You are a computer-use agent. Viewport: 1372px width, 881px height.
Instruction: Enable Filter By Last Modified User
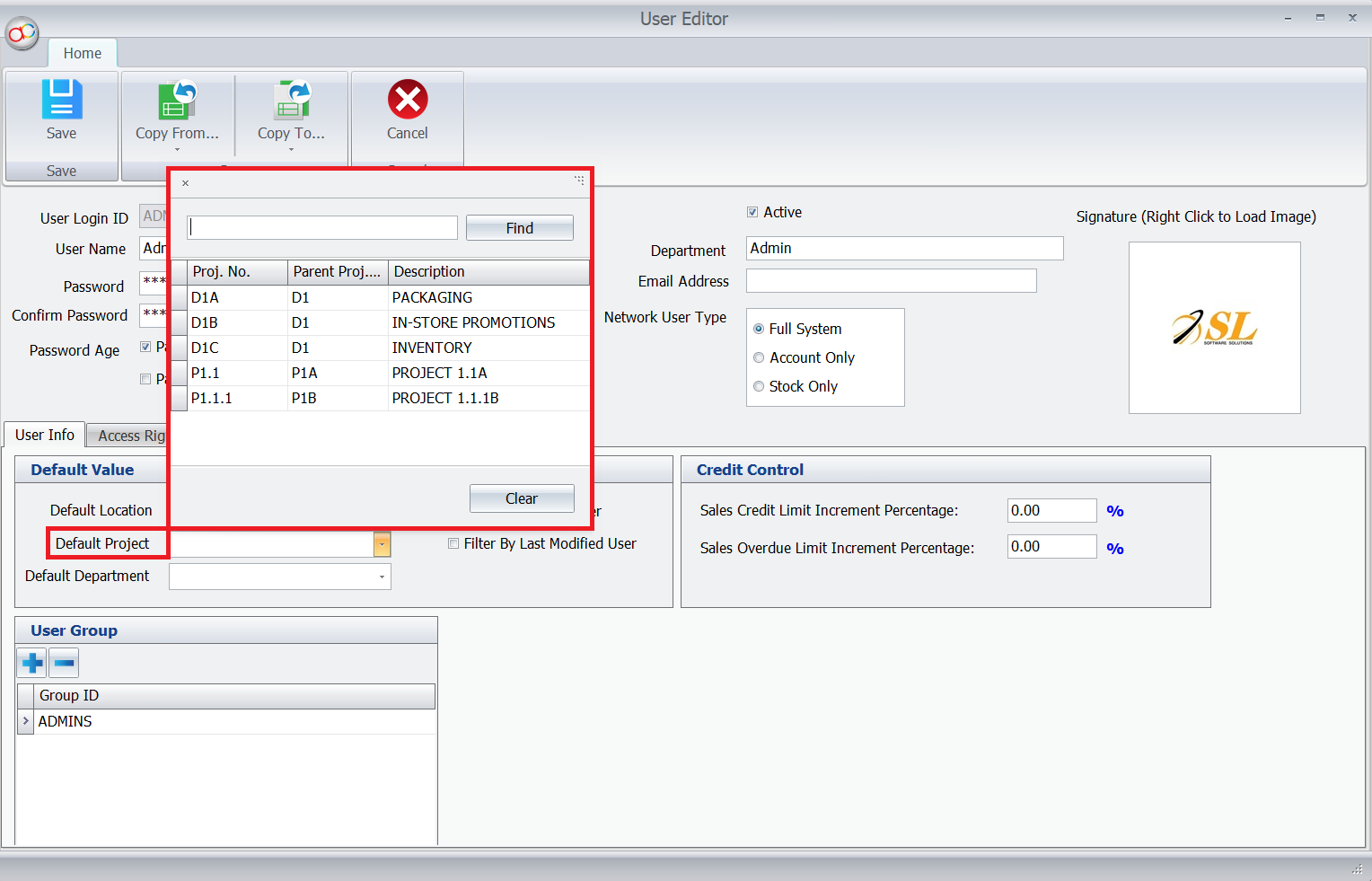pos(453,543)
